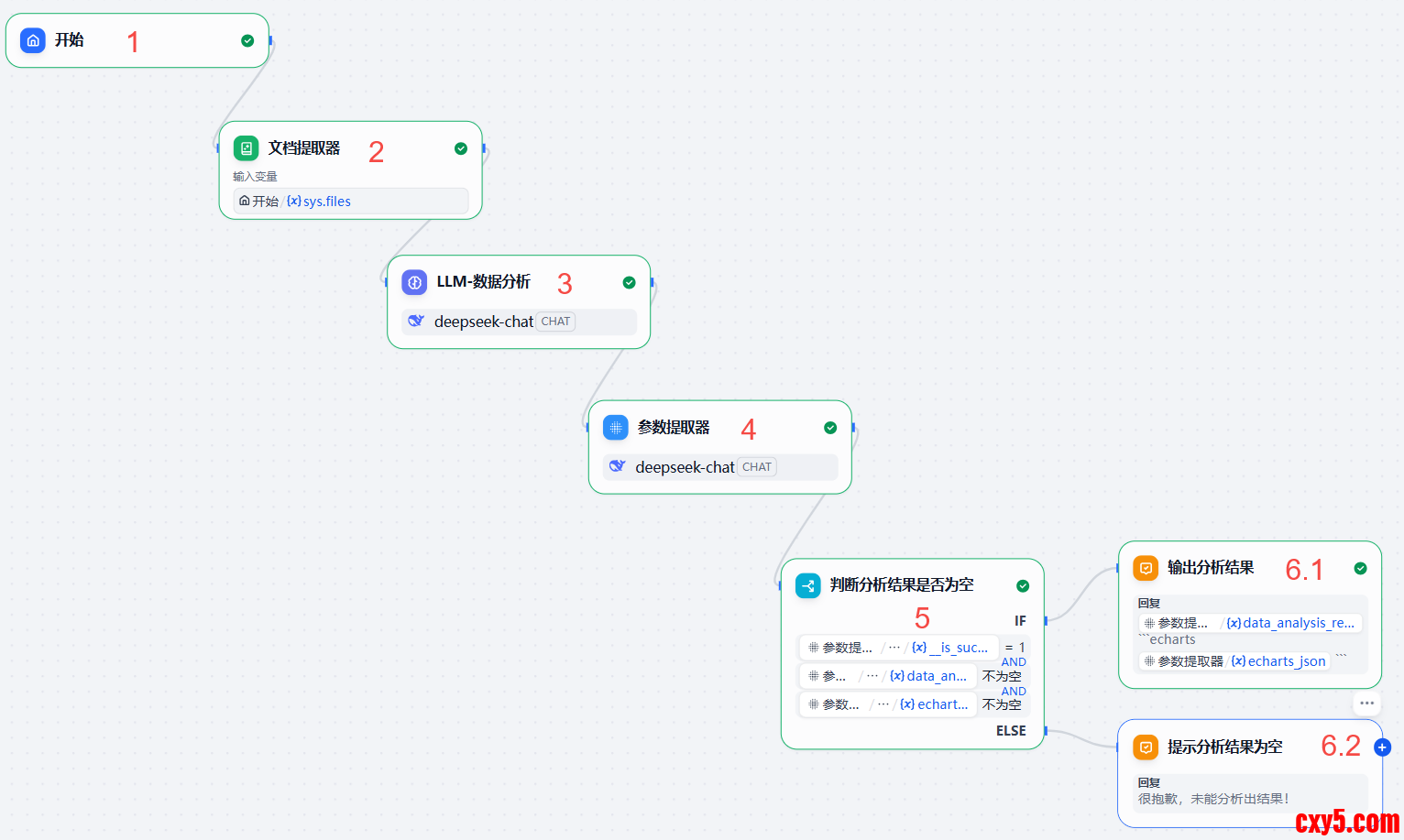This screenshot has width=1404, height=840.
Task: Select the green 文档提取器 node icon
Action: pos(246,148)
